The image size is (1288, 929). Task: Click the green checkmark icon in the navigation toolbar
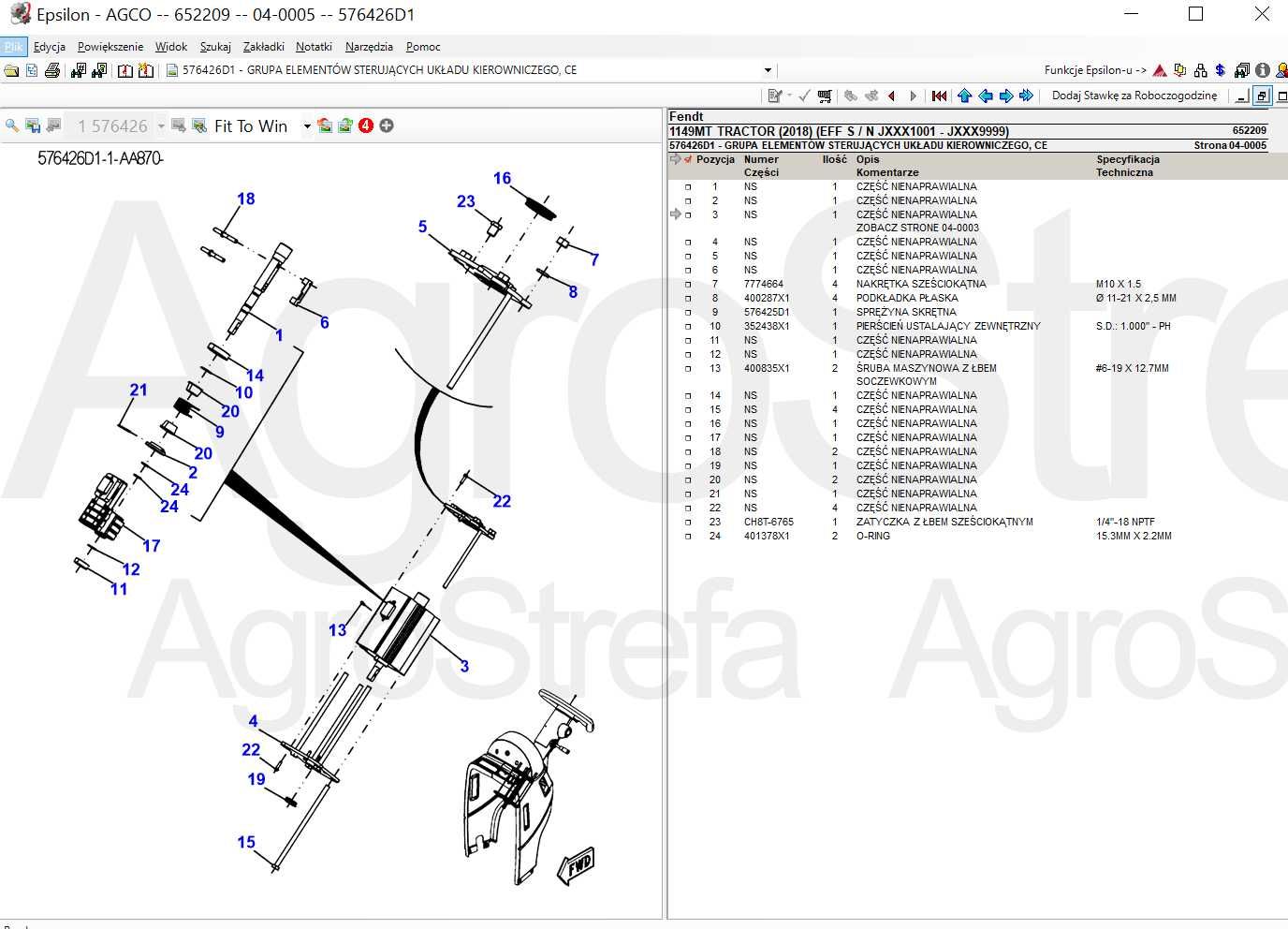(804, 96)
